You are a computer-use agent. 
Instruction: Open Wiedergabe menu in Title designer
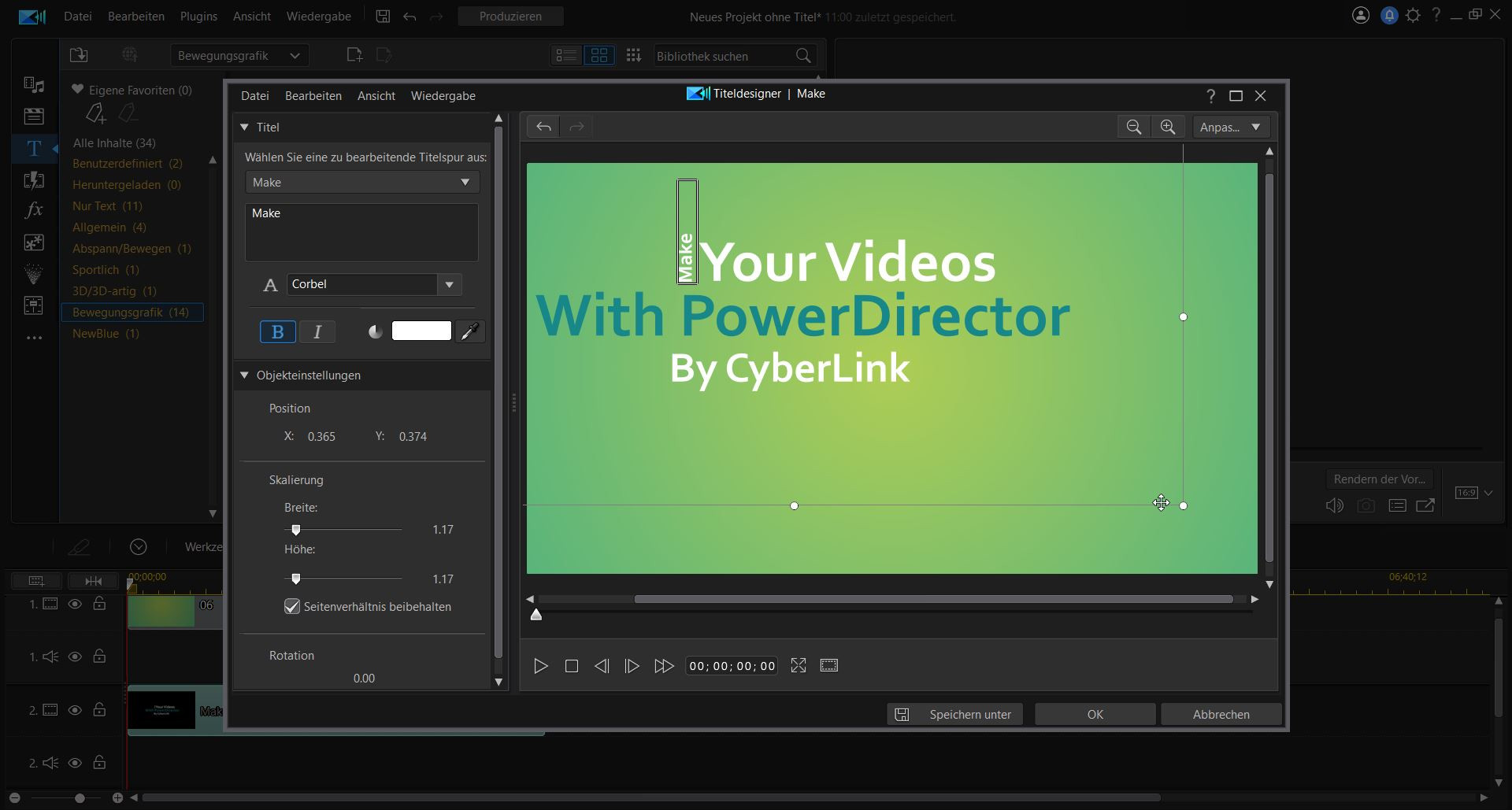(x=443, y=96)
